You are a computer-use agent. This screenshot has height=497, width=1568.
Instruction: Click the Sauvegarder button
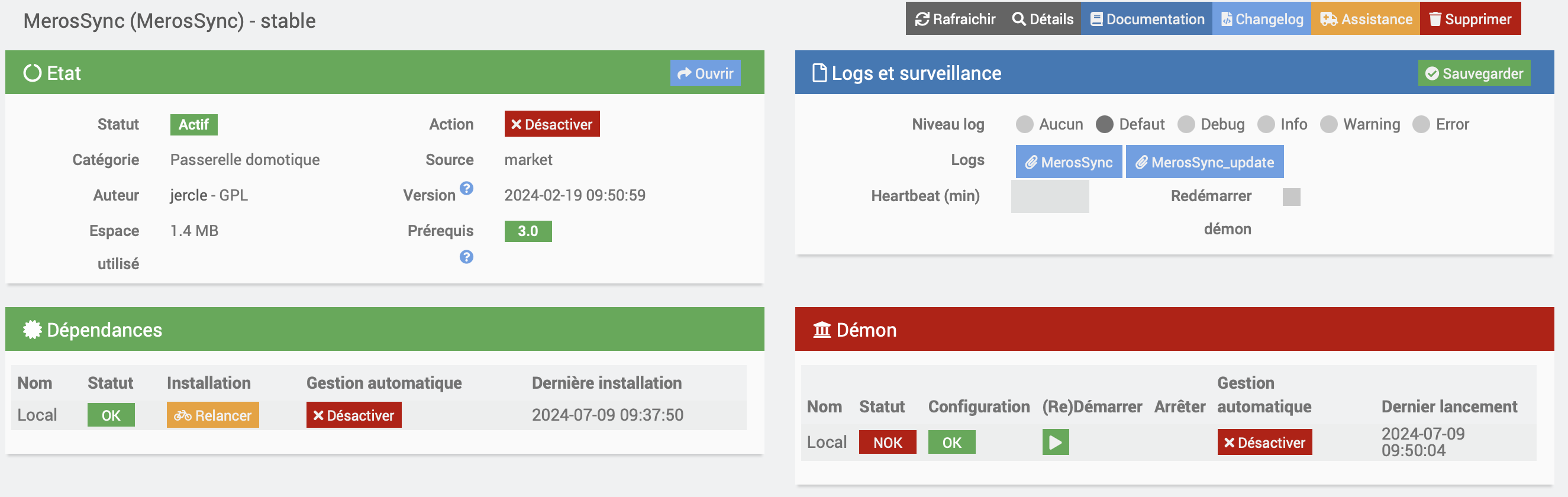(x=1475, y=73)
